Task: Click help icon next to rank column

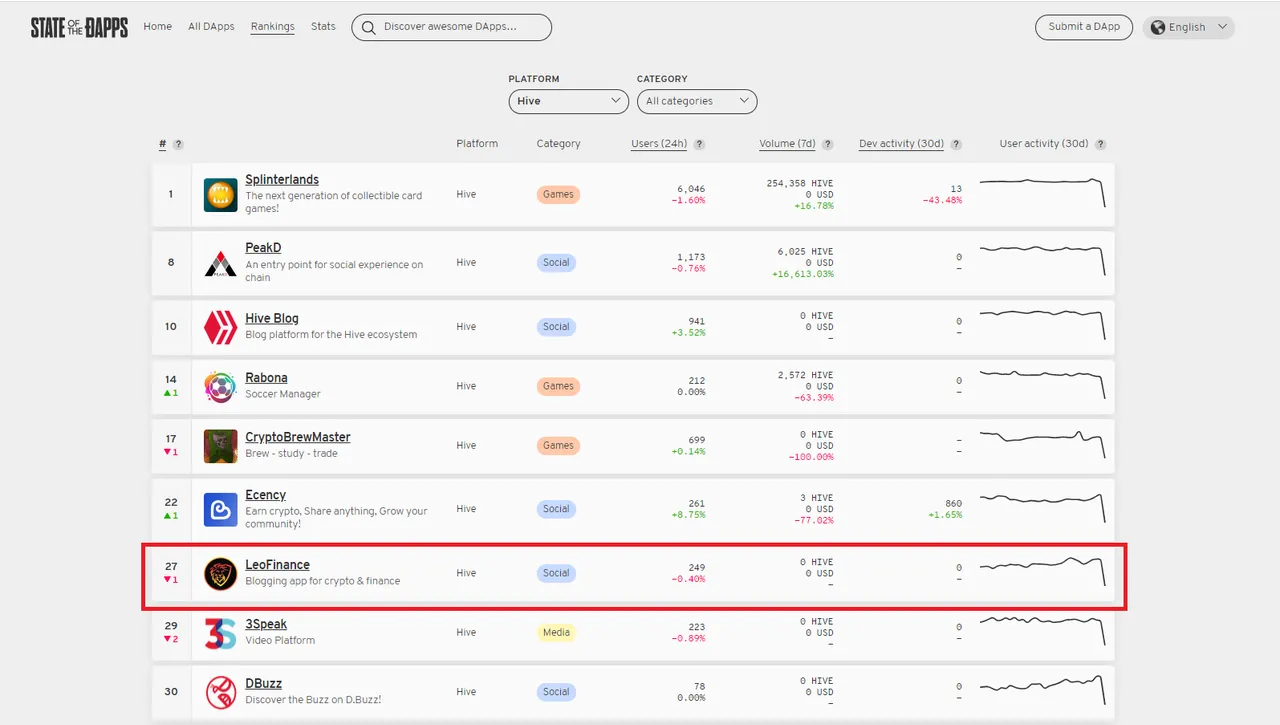Action: coord(178,144)
